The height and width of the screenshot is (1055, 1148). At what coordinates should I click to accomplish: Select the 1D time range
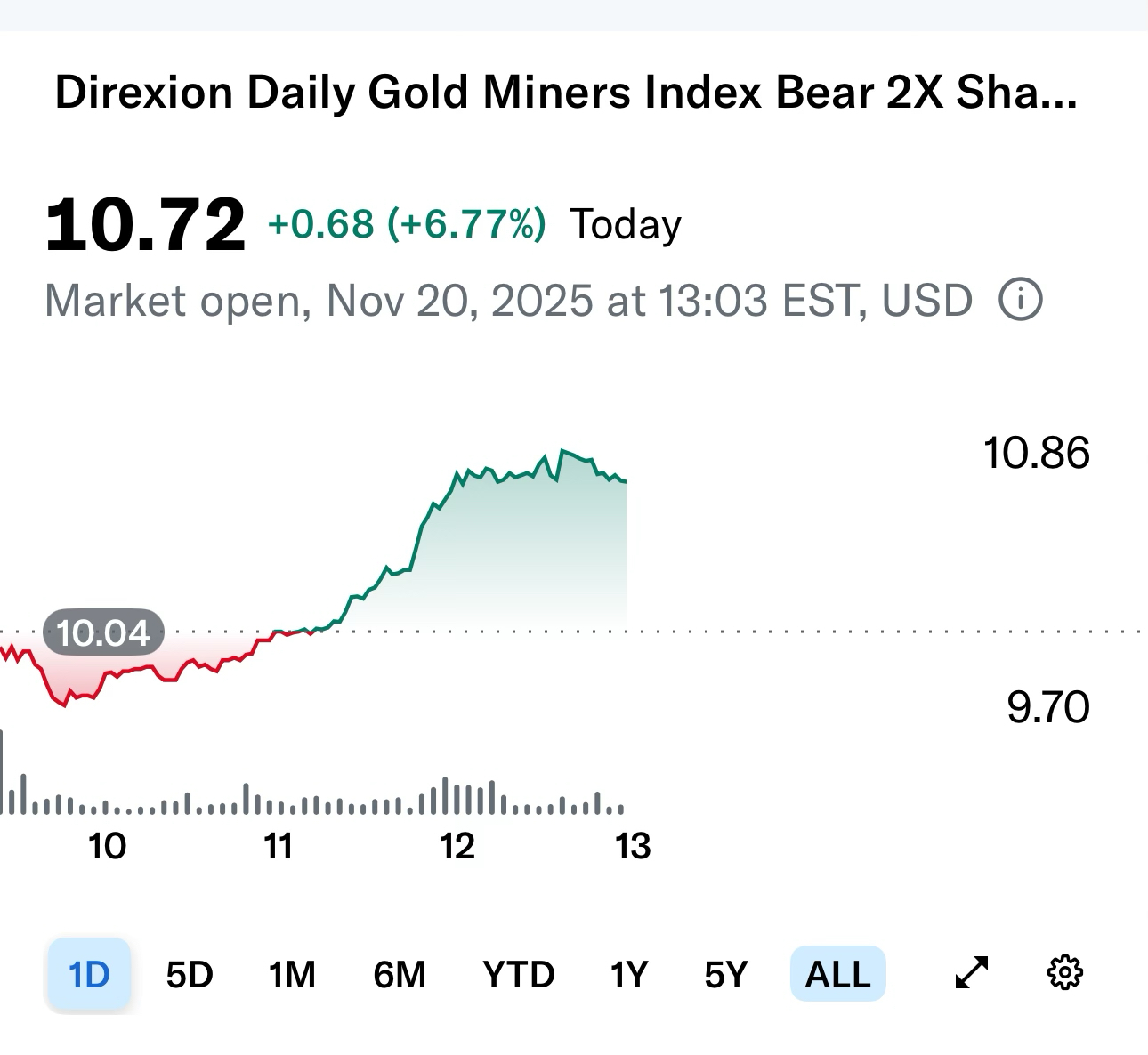[89, 975]
